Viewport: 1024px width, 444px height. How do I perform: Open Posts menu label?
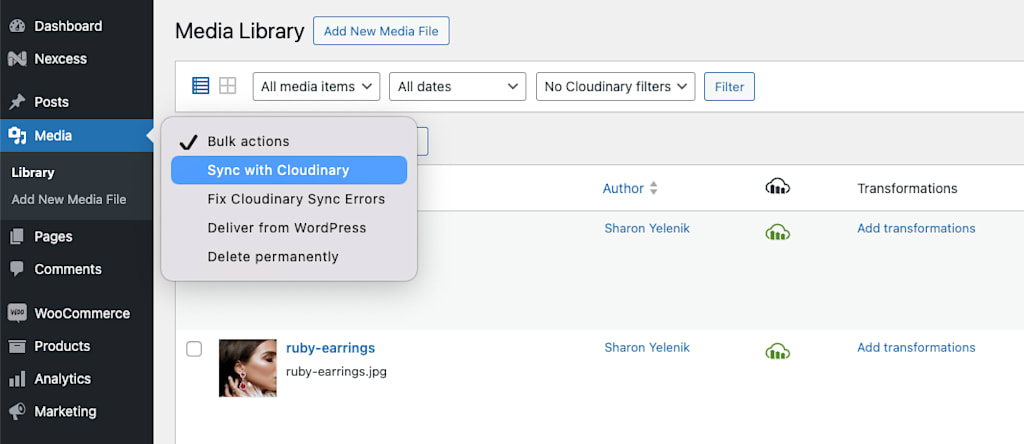pyautogui.click(x=52, y=102)
